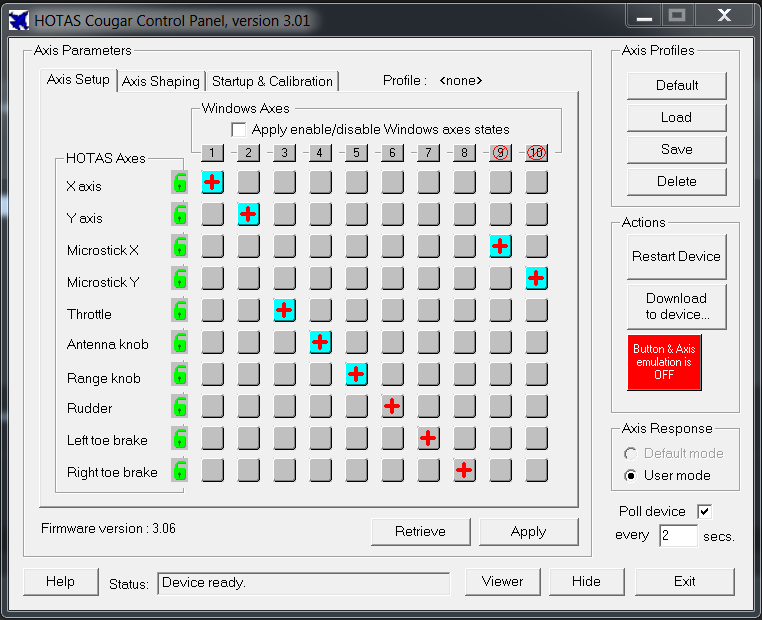Toggle the Rudder lock icon

point(179,407)
